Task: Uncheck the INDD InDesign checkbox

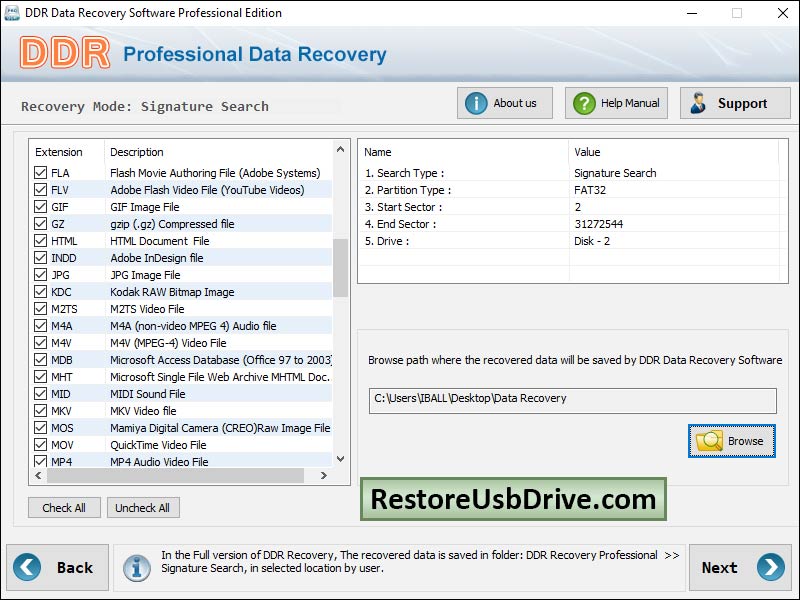Action: click(x=40, y=258)
